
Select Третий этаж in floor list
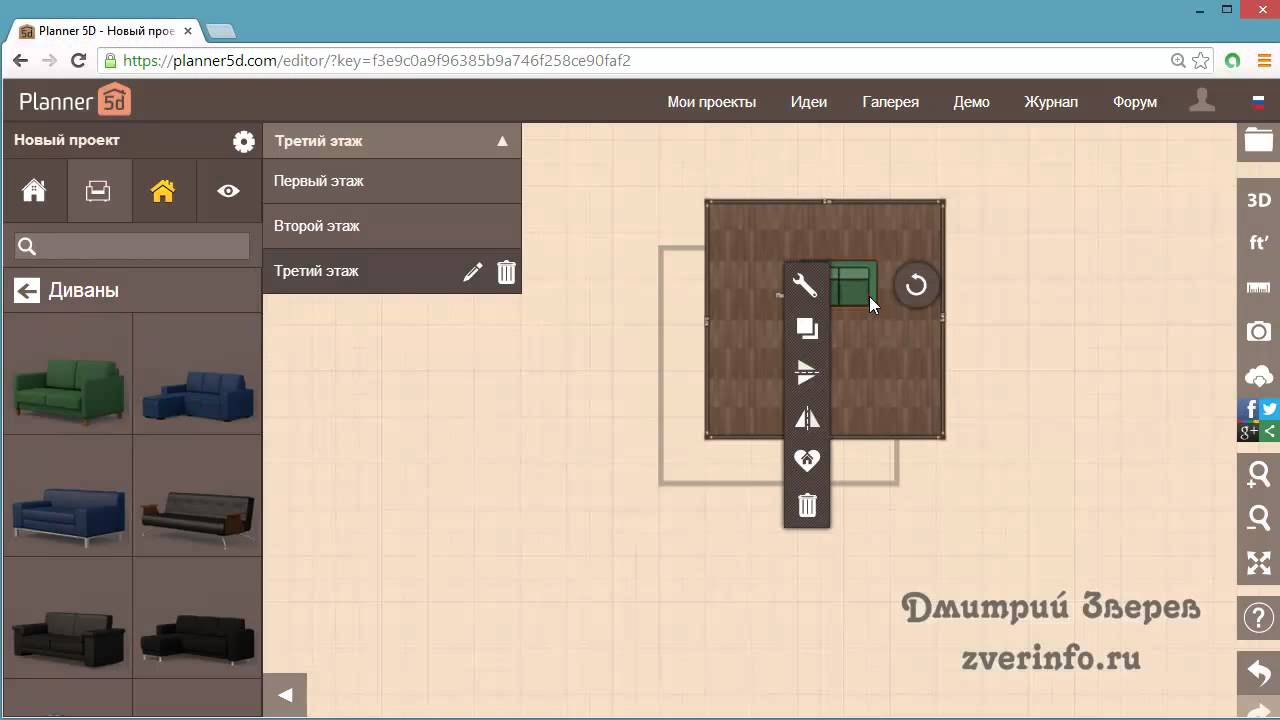pos(316,271)
